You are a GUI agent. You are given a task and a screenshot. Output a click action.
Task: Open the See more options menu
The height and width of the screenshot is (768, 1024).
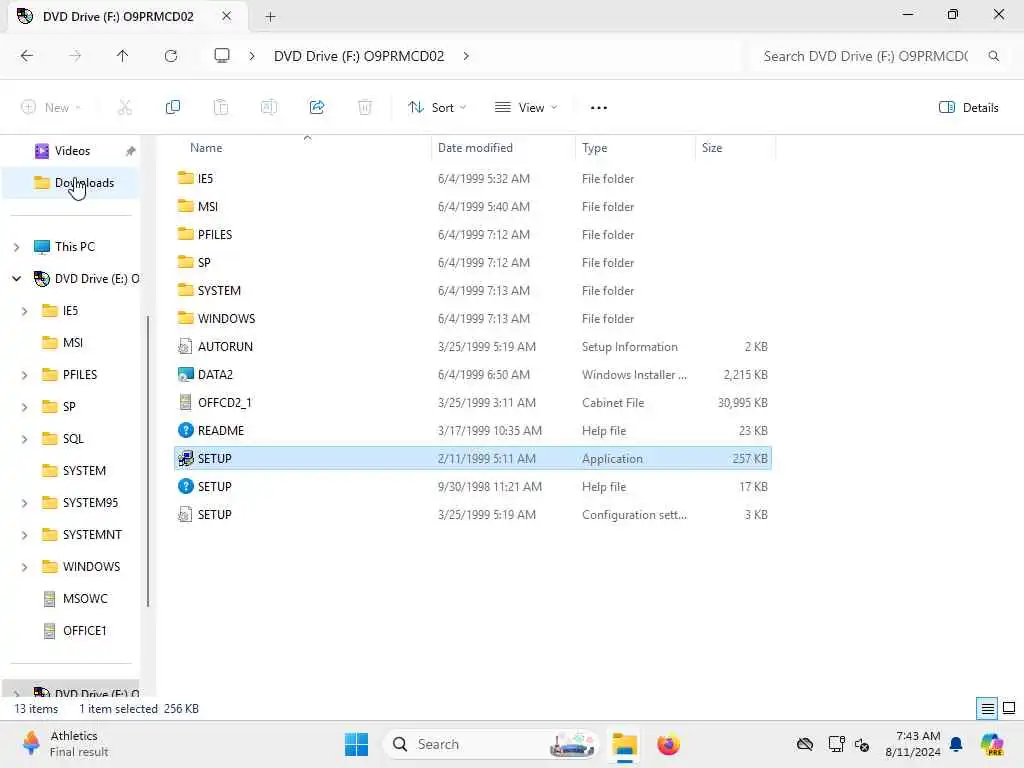point(598,108)
